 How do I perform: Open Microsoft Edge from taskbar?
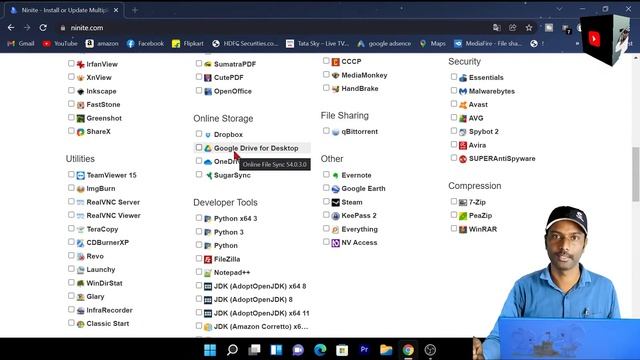coord(320,350)
